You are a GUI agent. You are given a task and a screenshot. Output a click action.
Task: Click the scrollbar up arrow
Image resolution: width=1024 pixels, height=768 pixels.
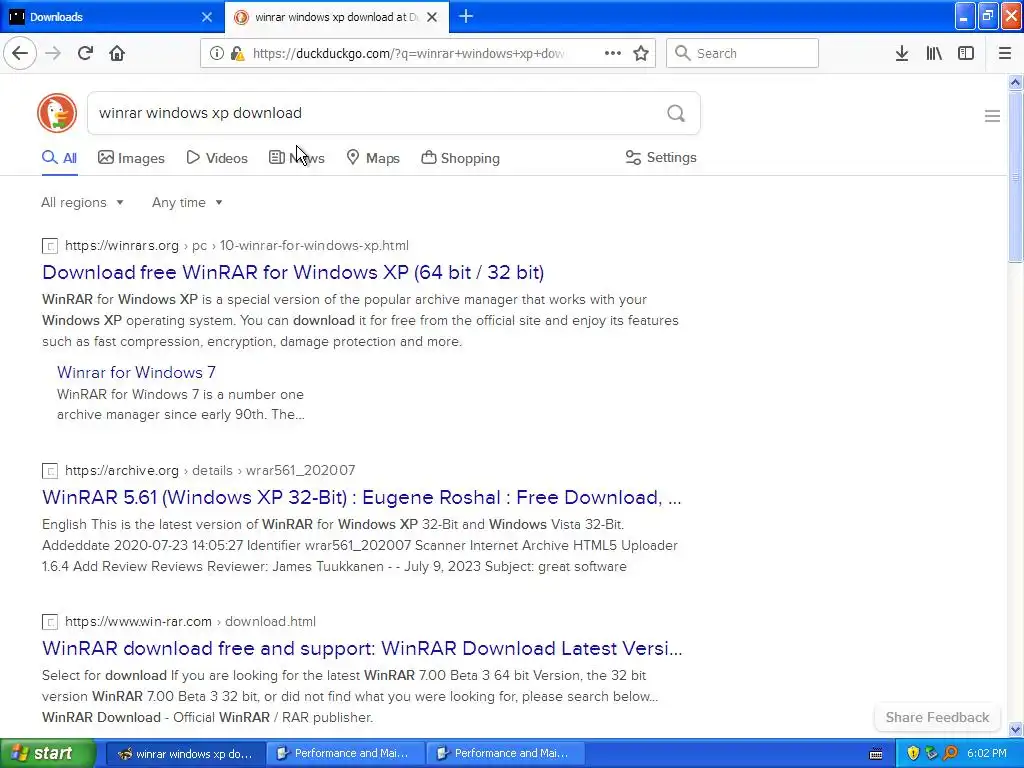tap(1015, 82)
